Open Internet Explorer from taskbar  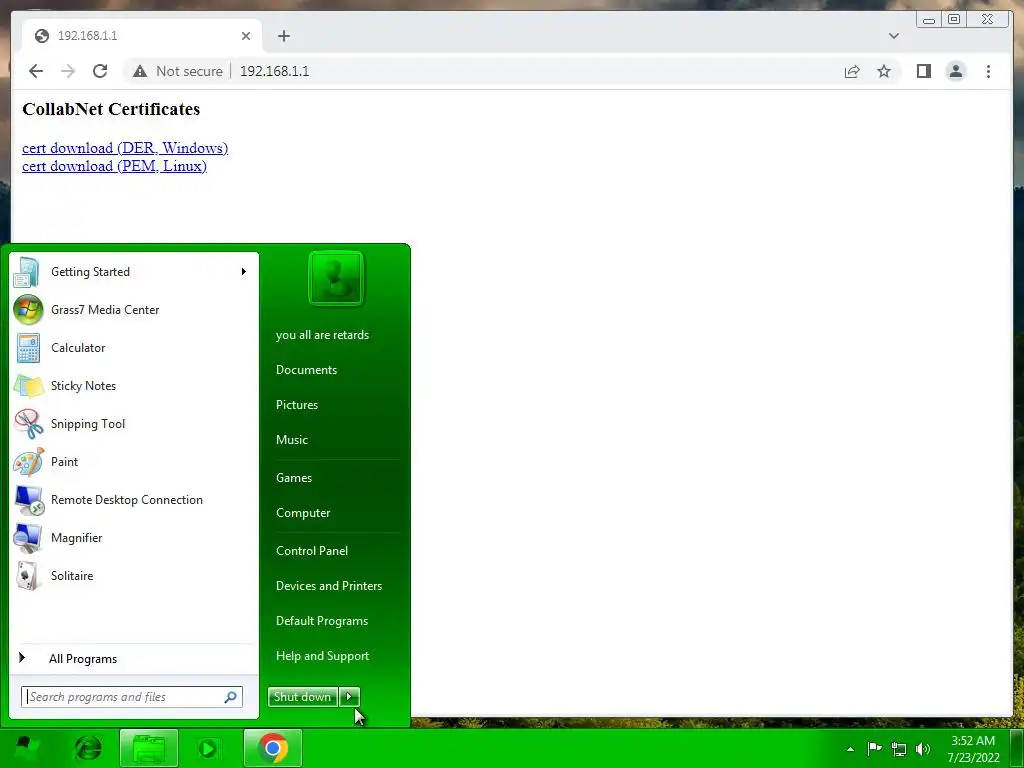(89, 748)
